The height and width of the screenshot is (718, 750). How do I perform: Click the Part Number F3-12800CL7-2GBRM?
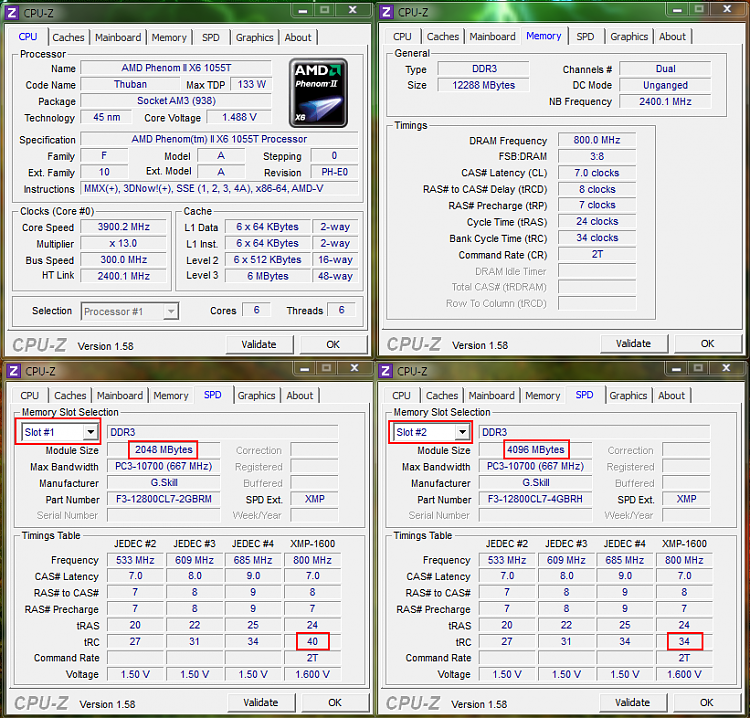164,499
